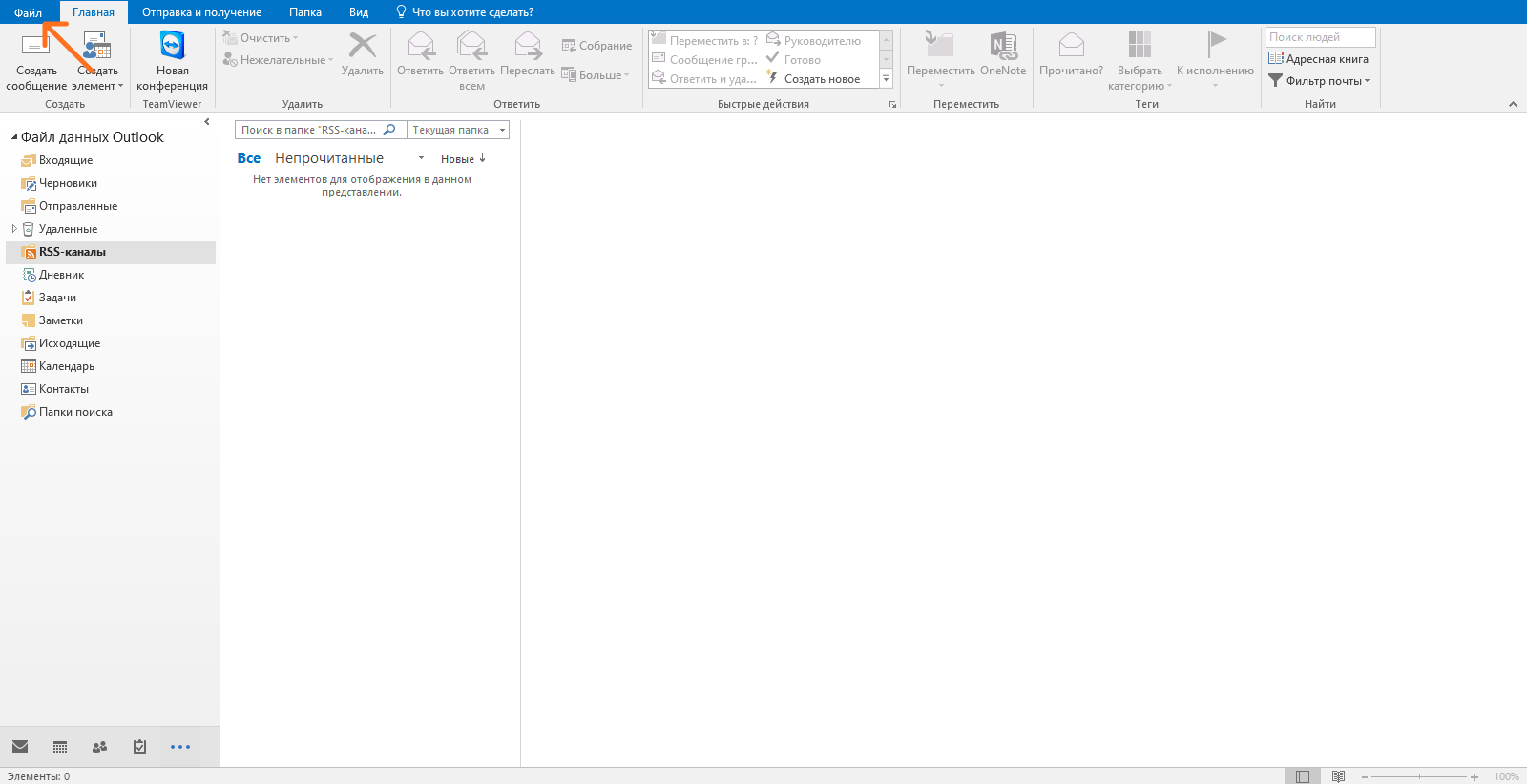Screen dimensions: 1527x784
Task: Open the Нежелательные dropdown
Action: (278, 60)
